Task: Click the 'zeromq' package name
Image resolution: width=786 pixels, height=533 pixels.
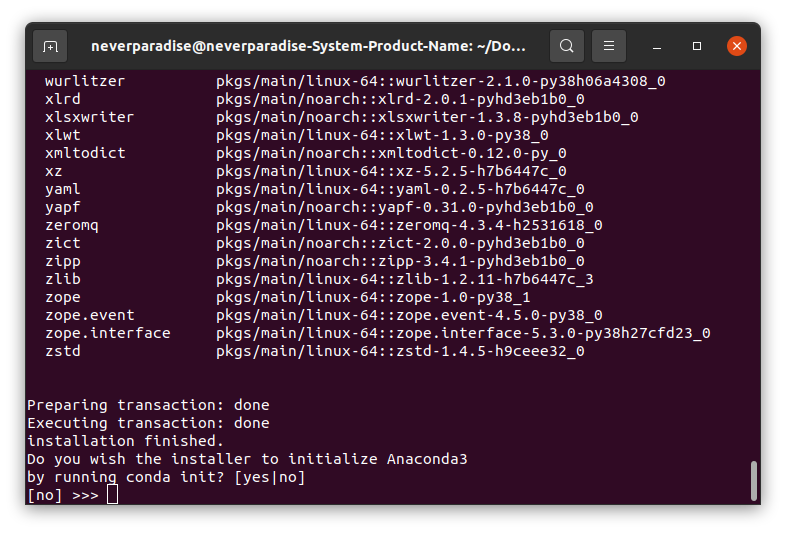Action: point(72,226)
